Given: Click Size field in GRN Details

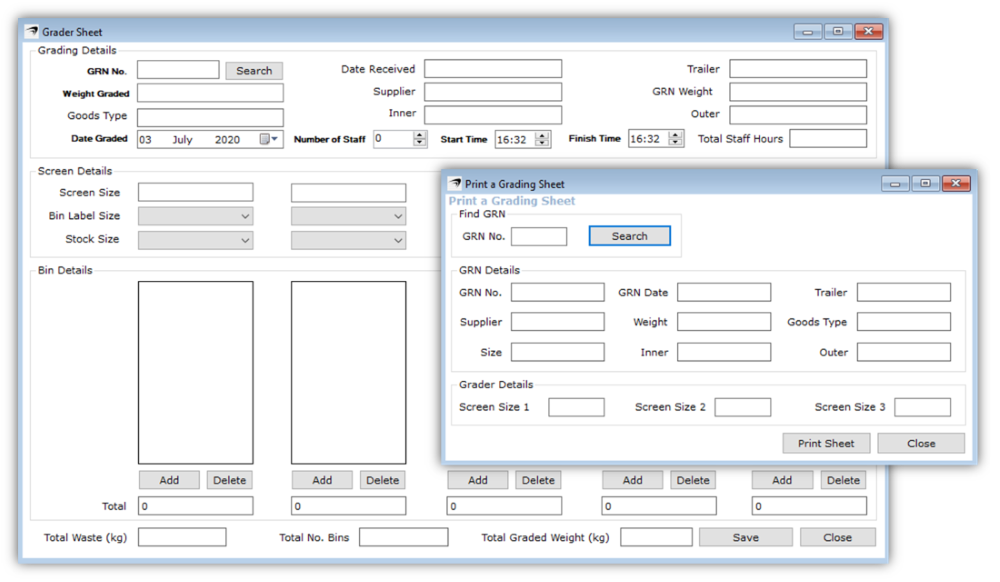Looking at the screenshot, I should click(557, 352).
